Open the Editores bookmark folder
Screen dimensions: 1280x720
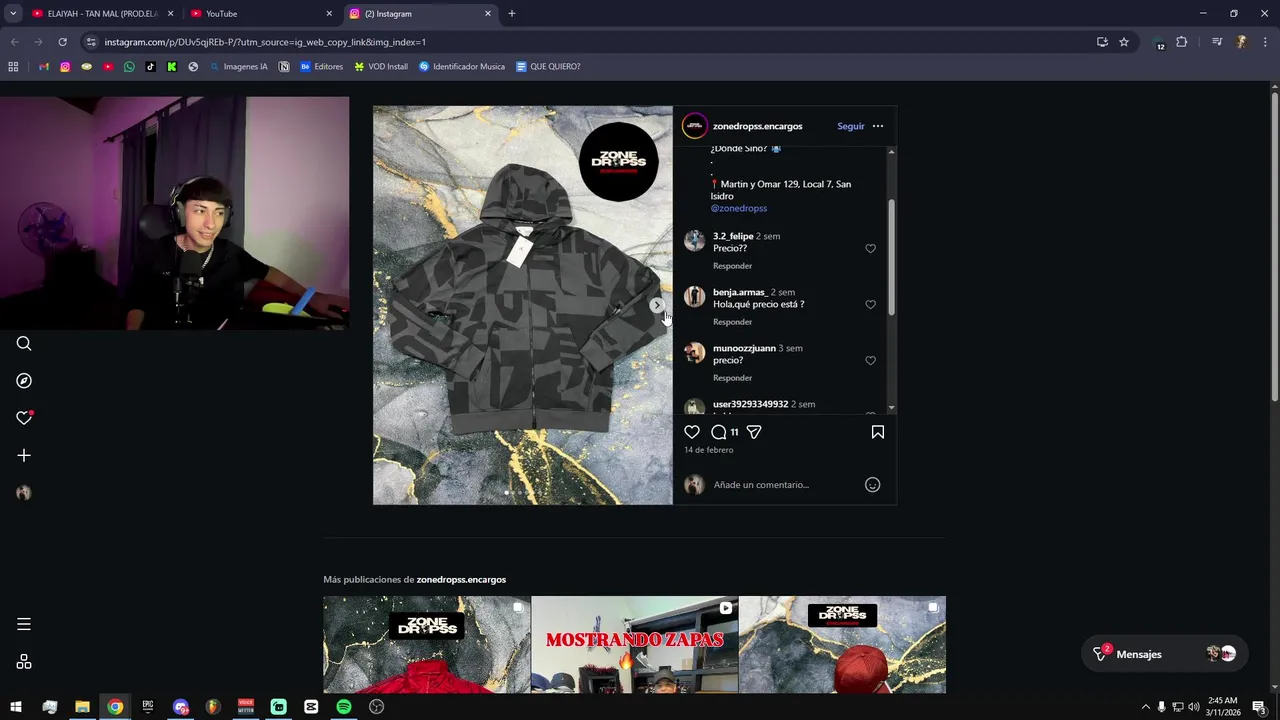(x=321, y=67)
